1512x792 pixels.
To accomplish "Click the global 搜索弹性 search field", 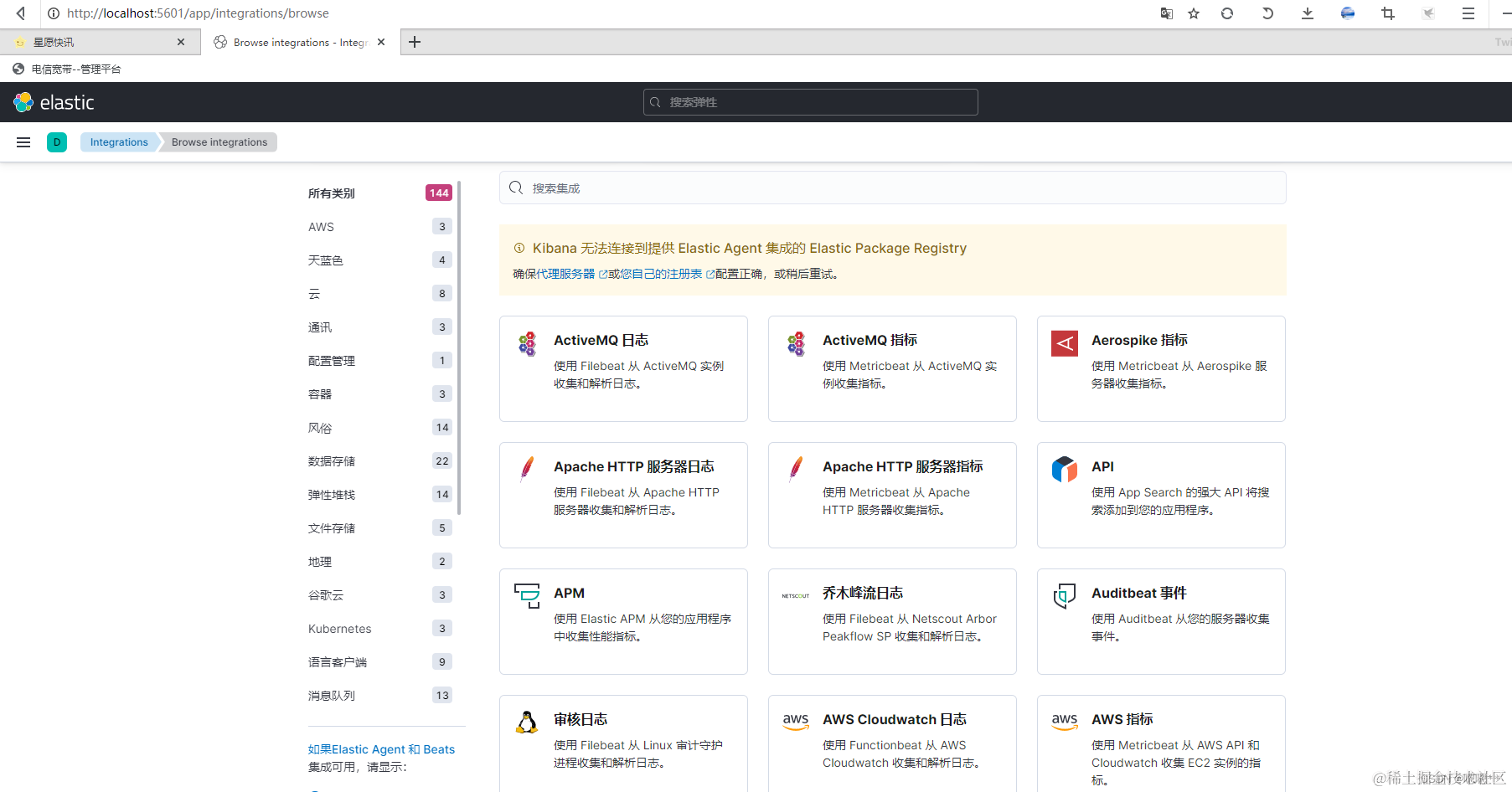I will (811, 102).
